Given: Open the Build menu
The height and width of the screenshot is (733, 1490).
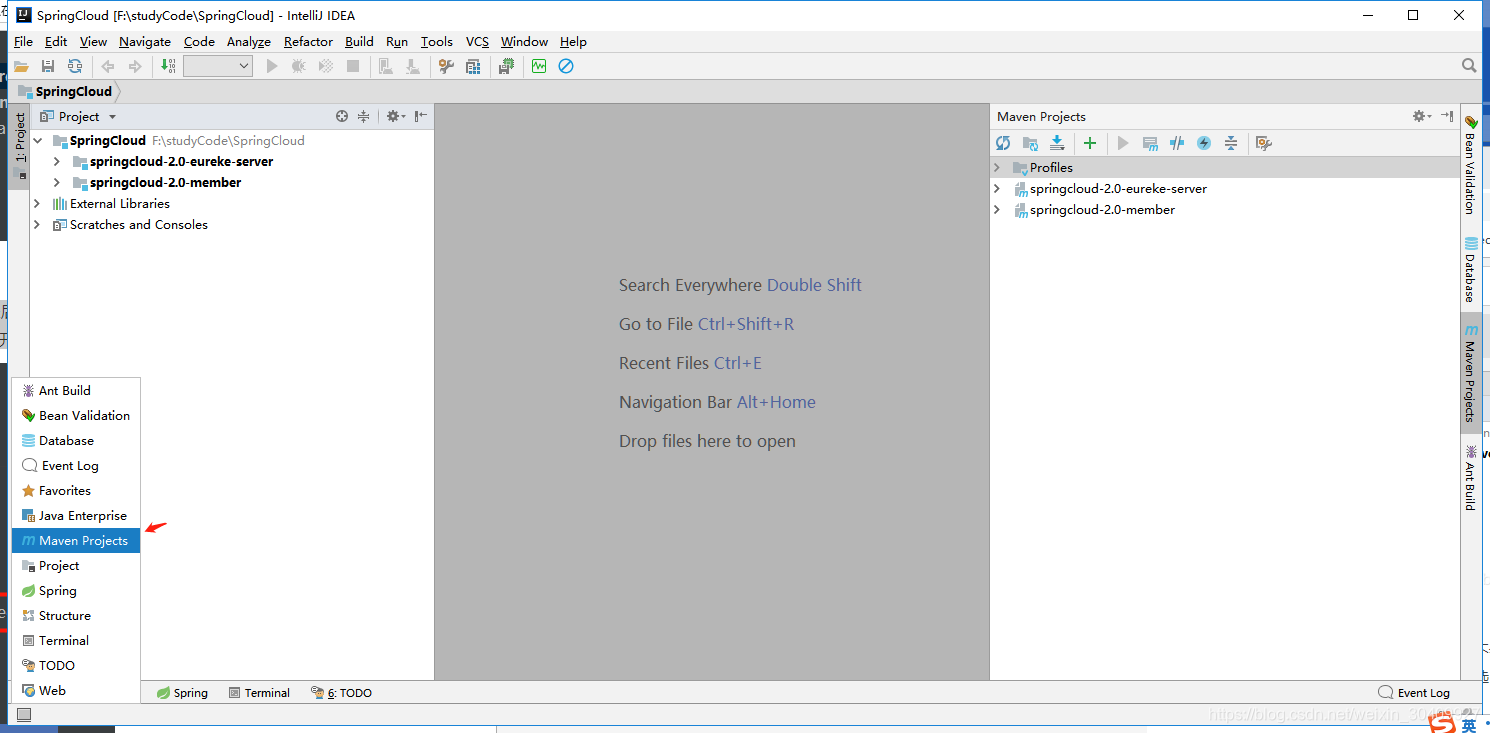Looking at the screenshot, I should tap(359, 41).
